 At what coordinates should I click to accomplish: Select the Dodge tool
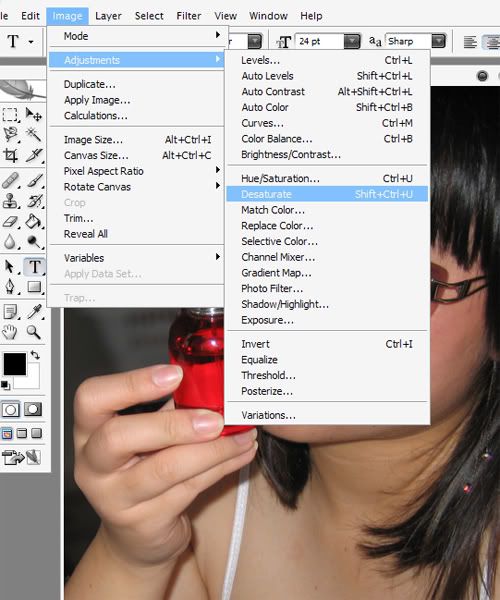[34, 242]
